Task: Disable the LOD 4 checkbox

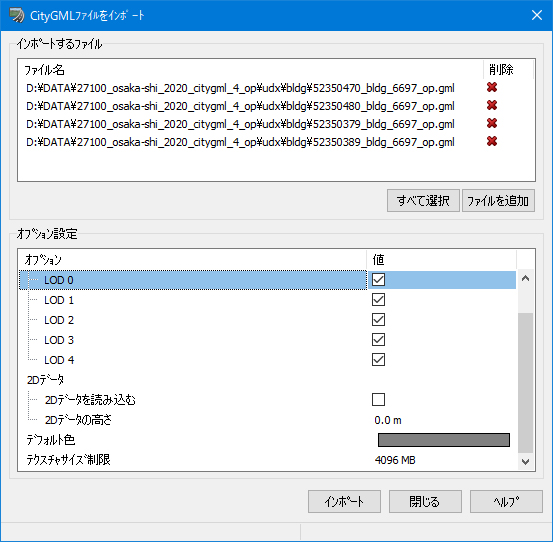Action: pyautogui.click(x=378, y=360)
